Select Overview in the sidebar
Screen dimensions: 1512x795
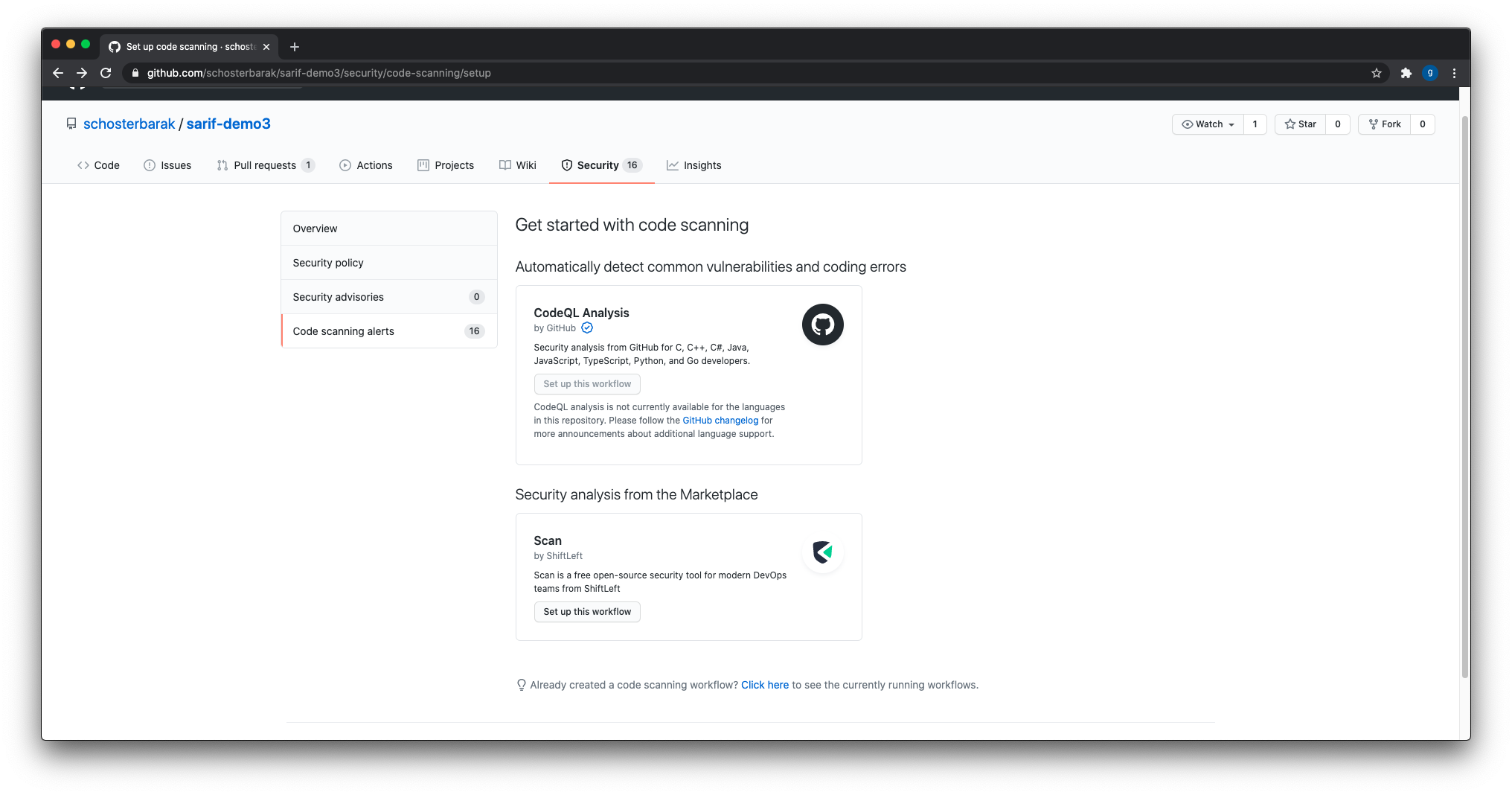click(389, 229)
